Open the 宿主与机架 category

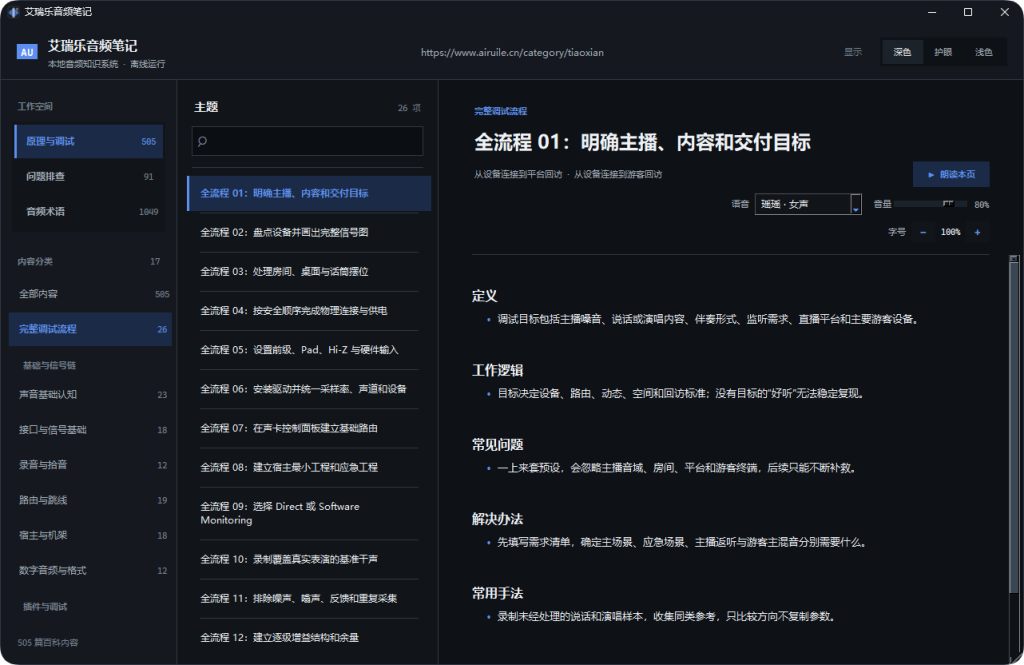[x=91, y=536]
